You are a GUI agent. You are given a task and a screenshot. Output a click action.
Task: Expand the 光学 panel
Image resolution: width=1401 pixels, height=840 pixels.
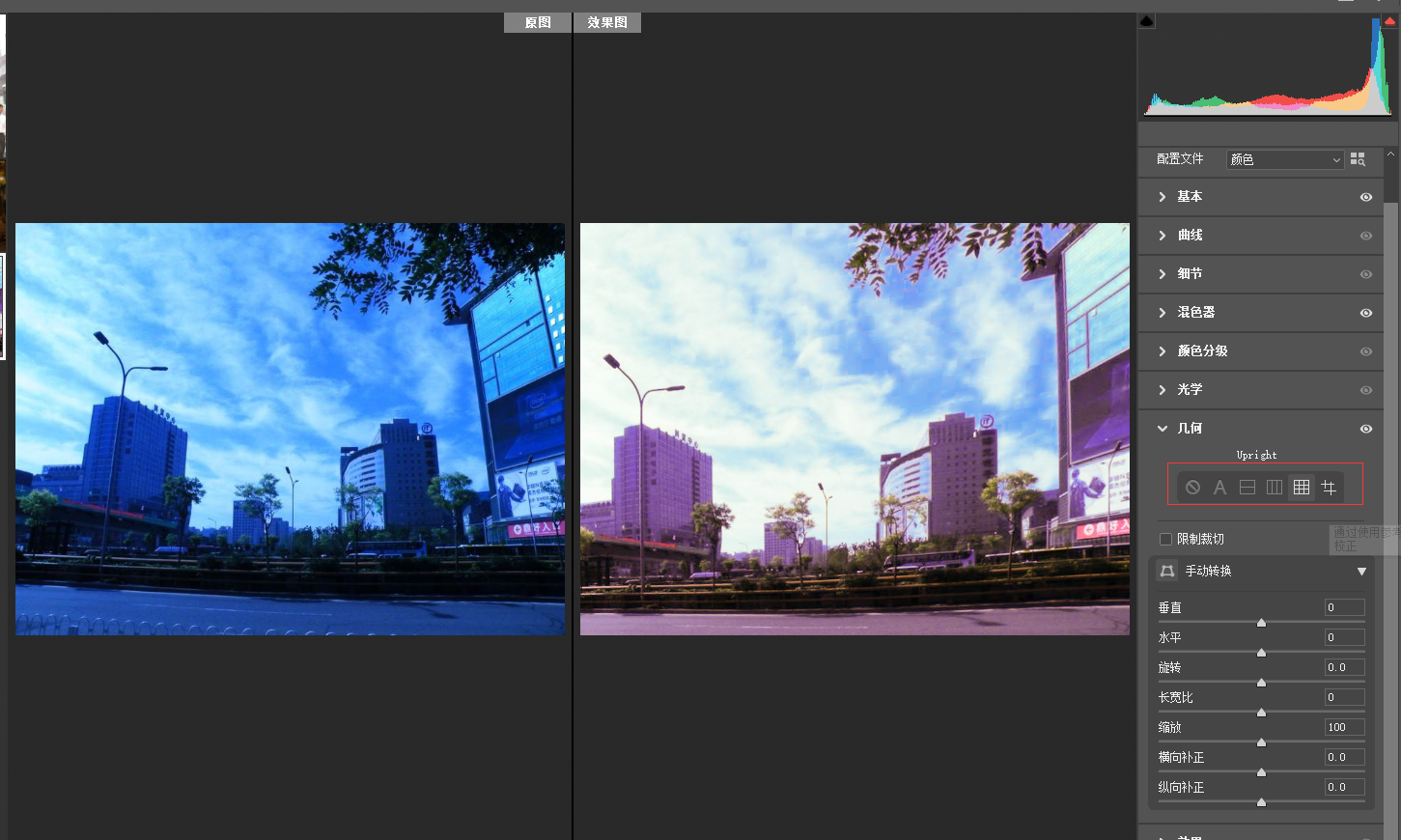(x=1163, y=390)
